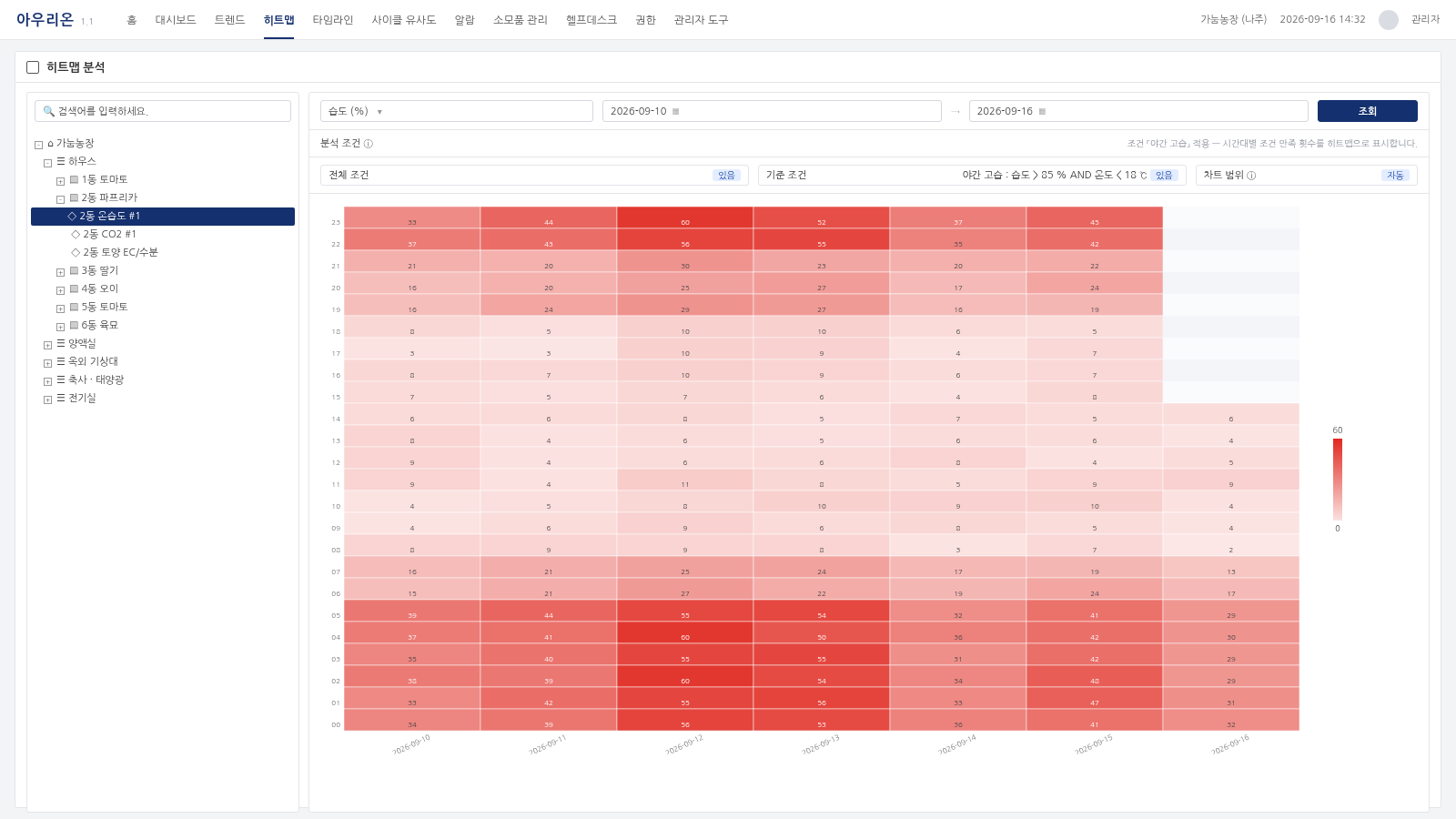Collapse the 2동 파프리카 tree node
The image size is (1456, 819).
coord(61,199)
